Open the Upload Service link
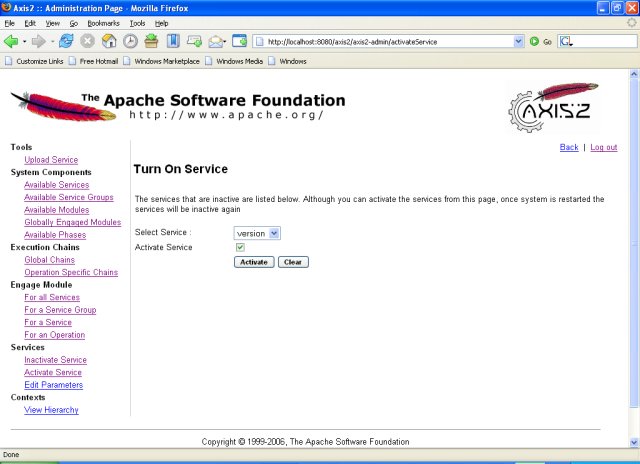The width and height of the screenshot is (640, 464). point(51,160)
